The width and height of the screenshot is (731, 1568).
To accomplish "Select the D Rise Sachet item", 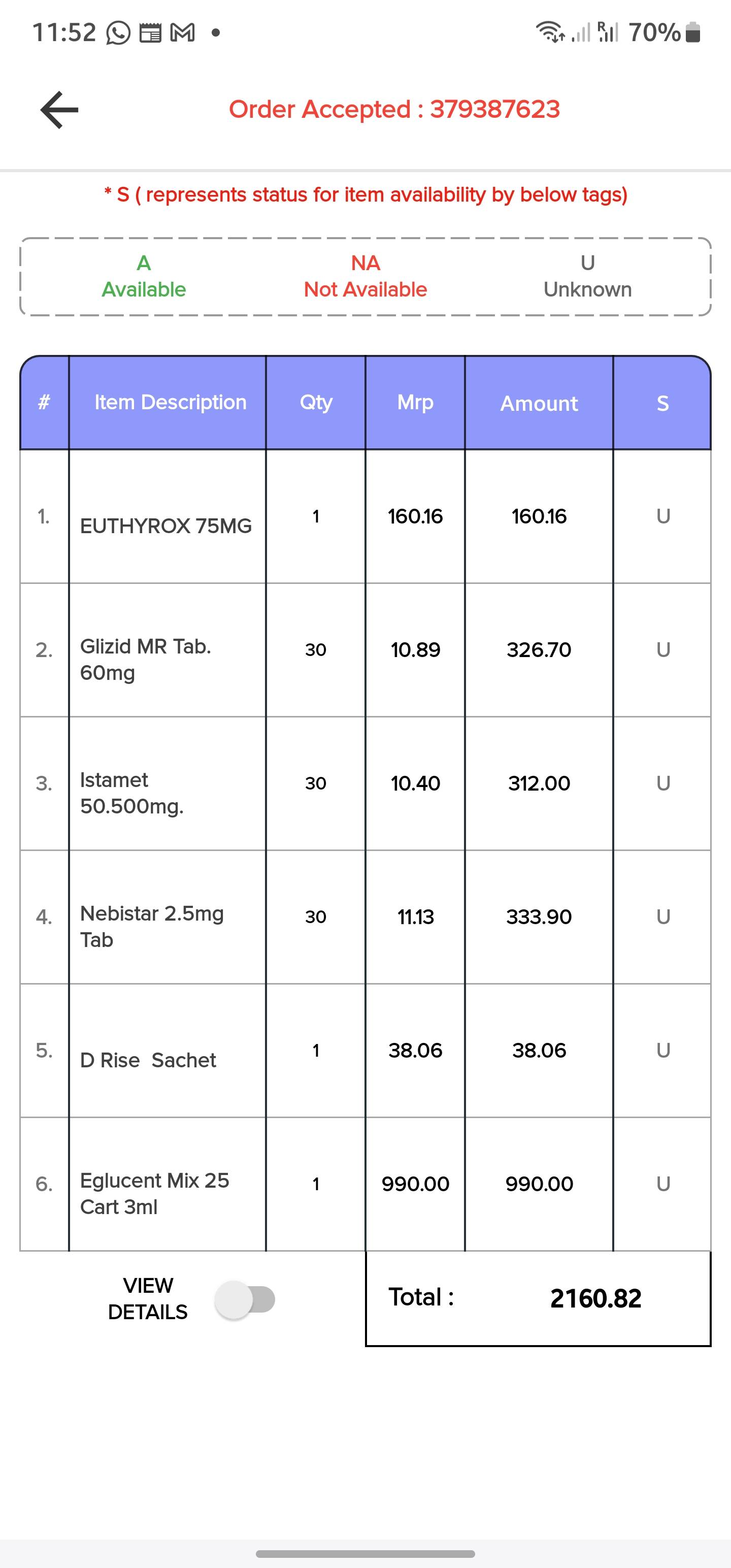I will point(148,1060).
